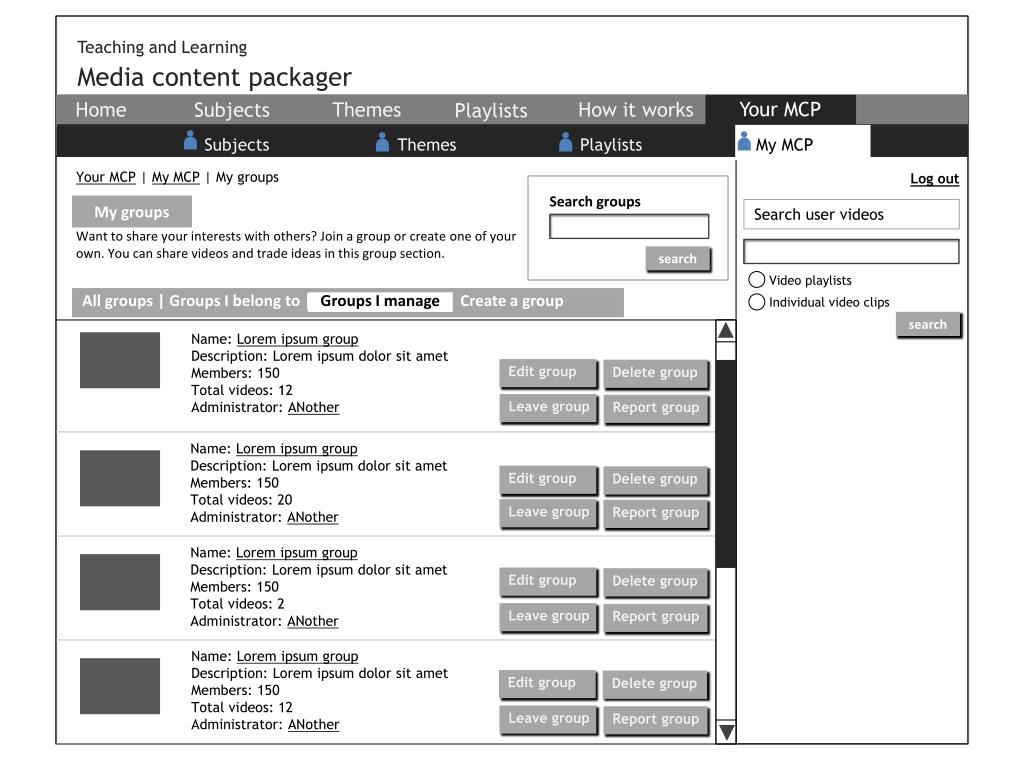Click the person icon beside My MCP

pos(744,141)
